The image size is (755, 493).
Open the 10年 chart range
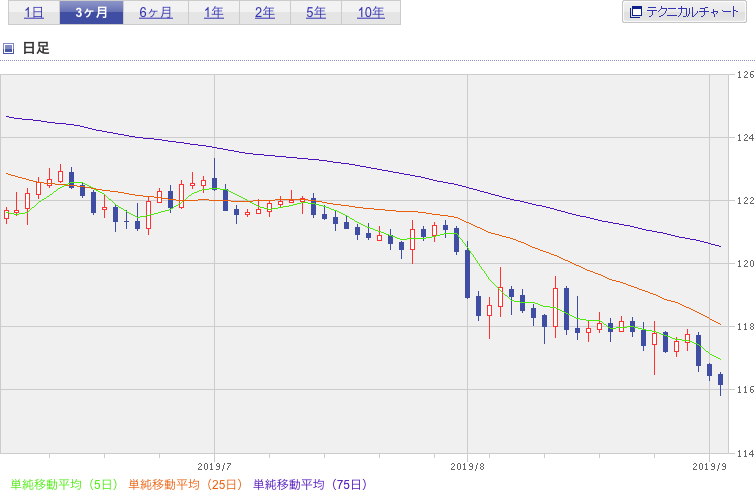click(x=371, y=13)
